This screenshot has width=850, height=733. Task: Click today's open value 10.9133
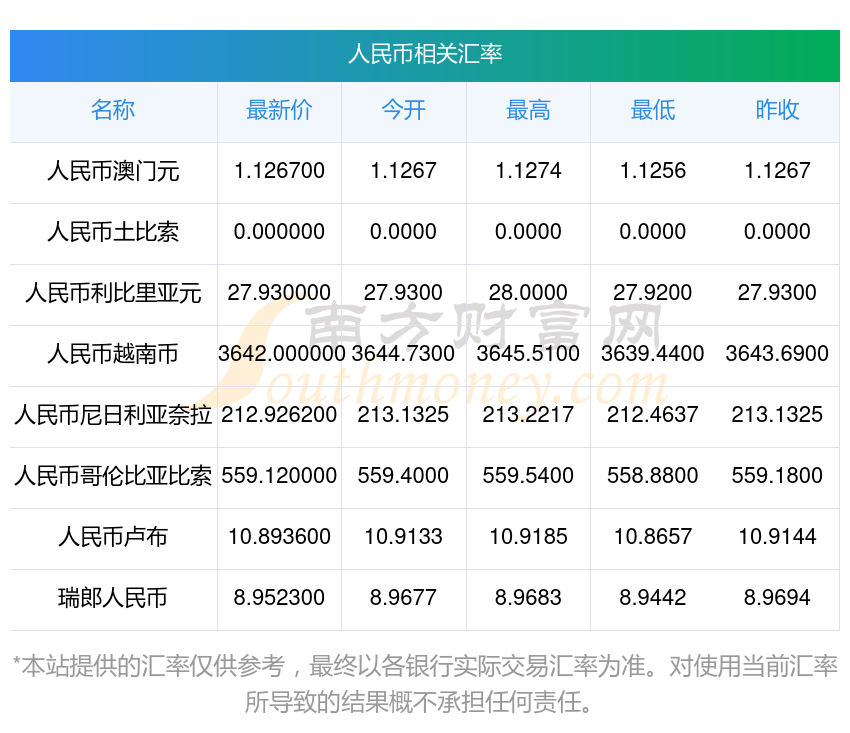pos(403,537)
